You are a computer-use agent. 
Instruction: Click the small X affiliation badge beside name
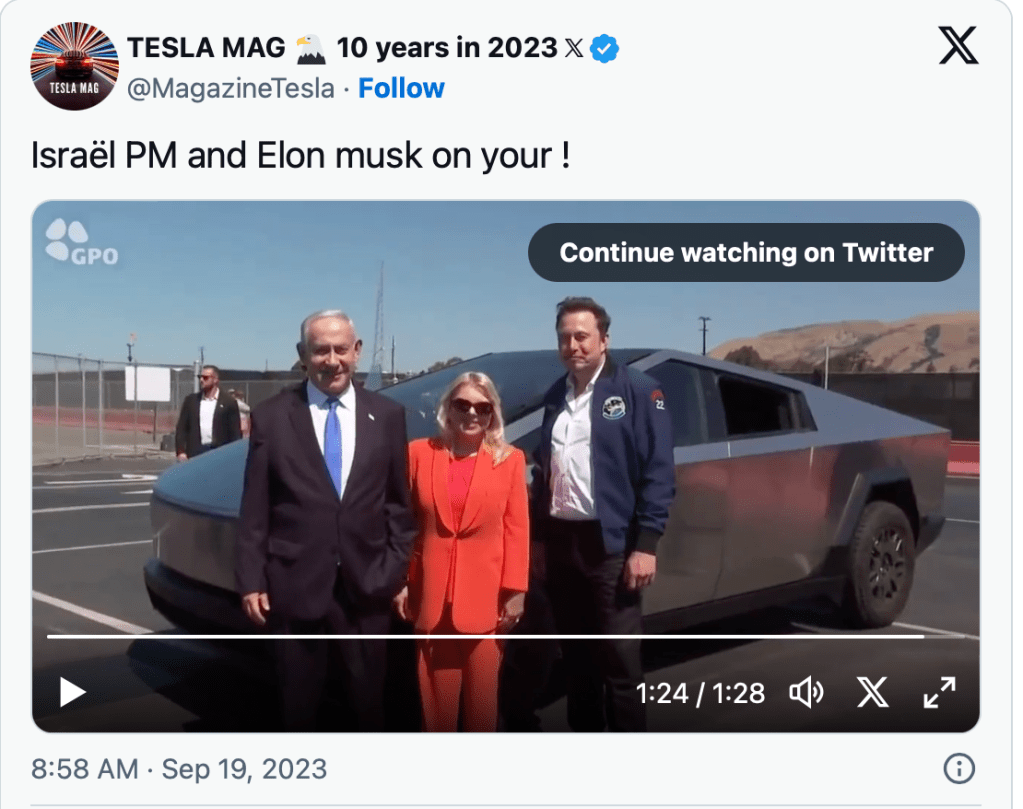click(x=574, y=47)
